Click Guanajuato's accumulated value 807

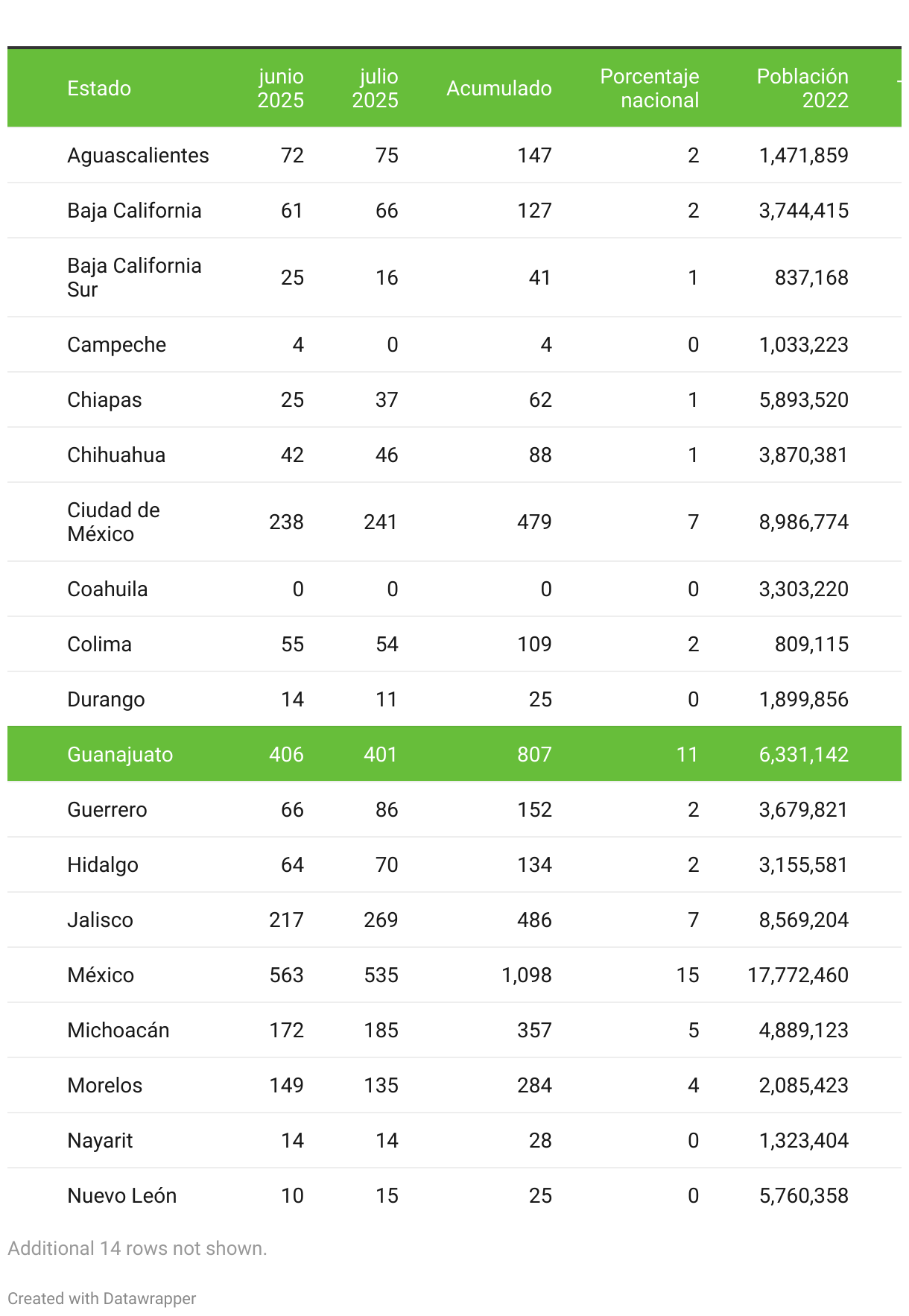pyautogui.click(x=534, y=755)
